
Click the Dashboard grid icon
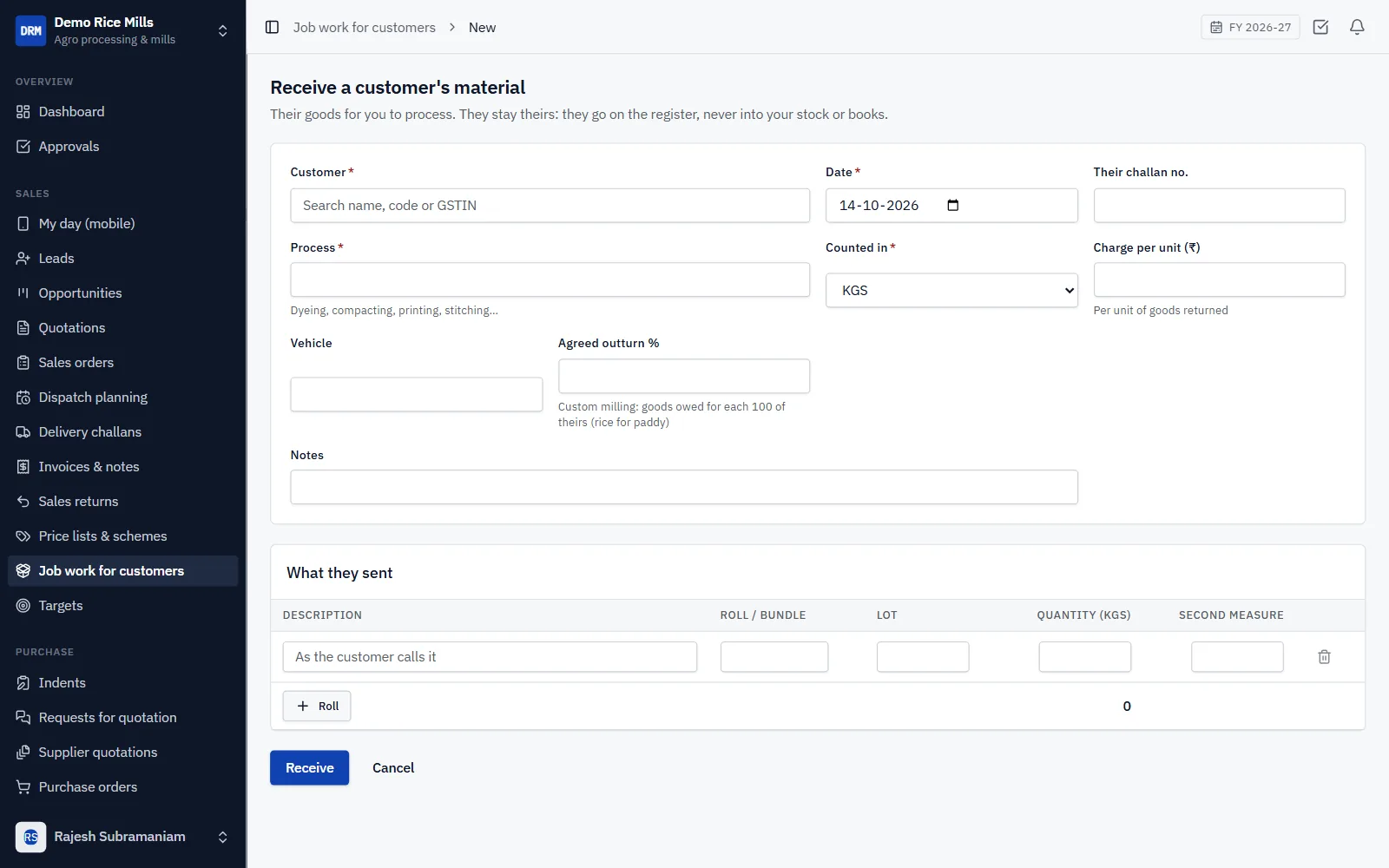click(x=23, y=112)
